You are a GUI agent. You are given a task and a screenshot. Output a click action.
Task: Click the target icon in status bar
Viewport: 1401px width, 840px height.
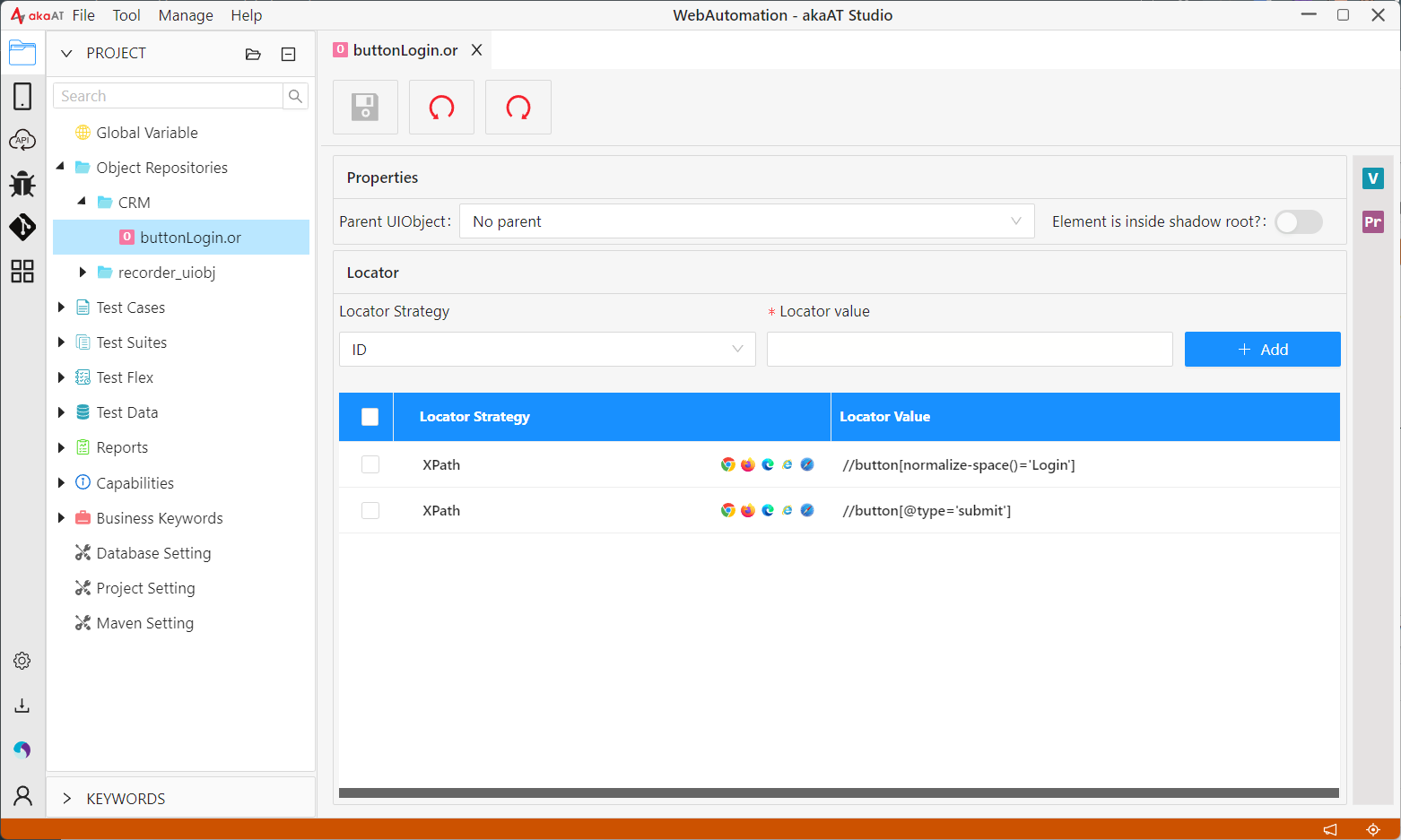click(x=1373, y=829)
